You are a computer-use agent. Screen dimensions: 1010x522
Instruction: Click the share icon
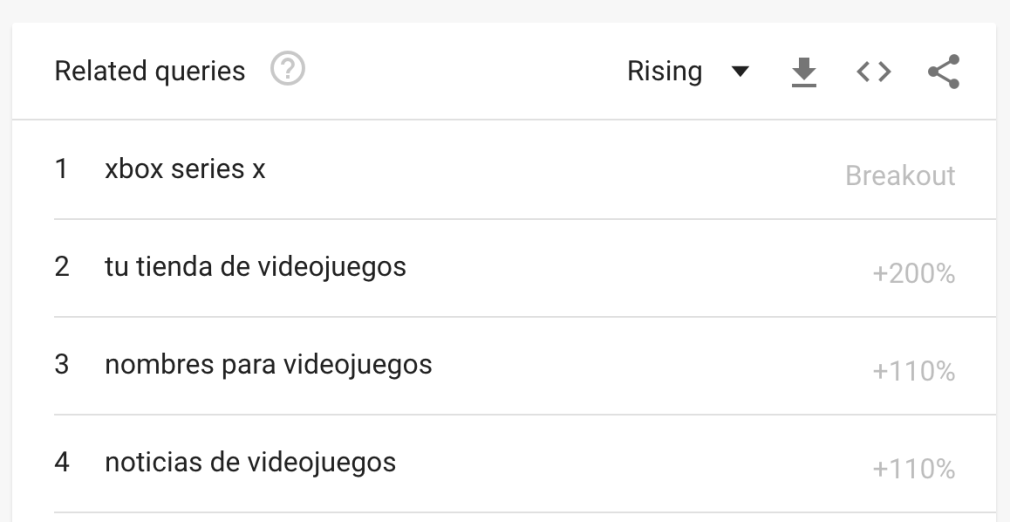pyautogui.click(x=942, y=72)
